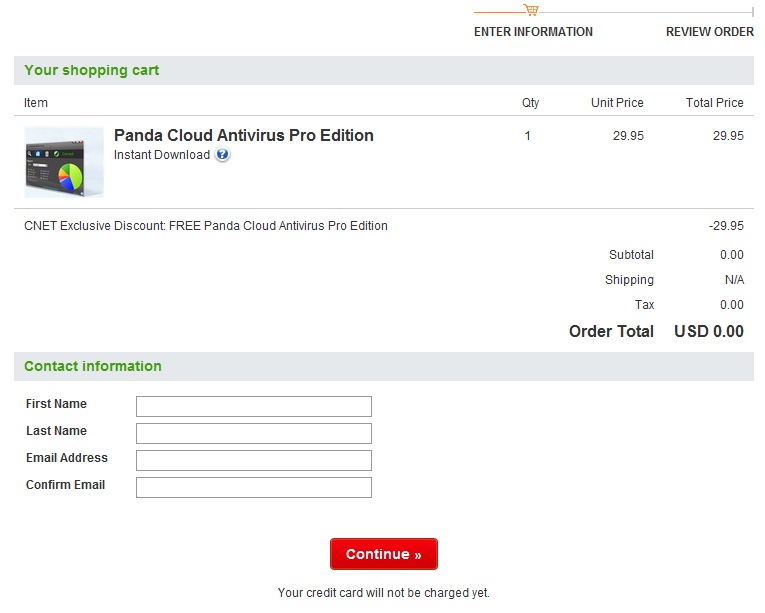Click into the Email Address field
The width and height of the screenshot is (765, 613).
point(253,460)
